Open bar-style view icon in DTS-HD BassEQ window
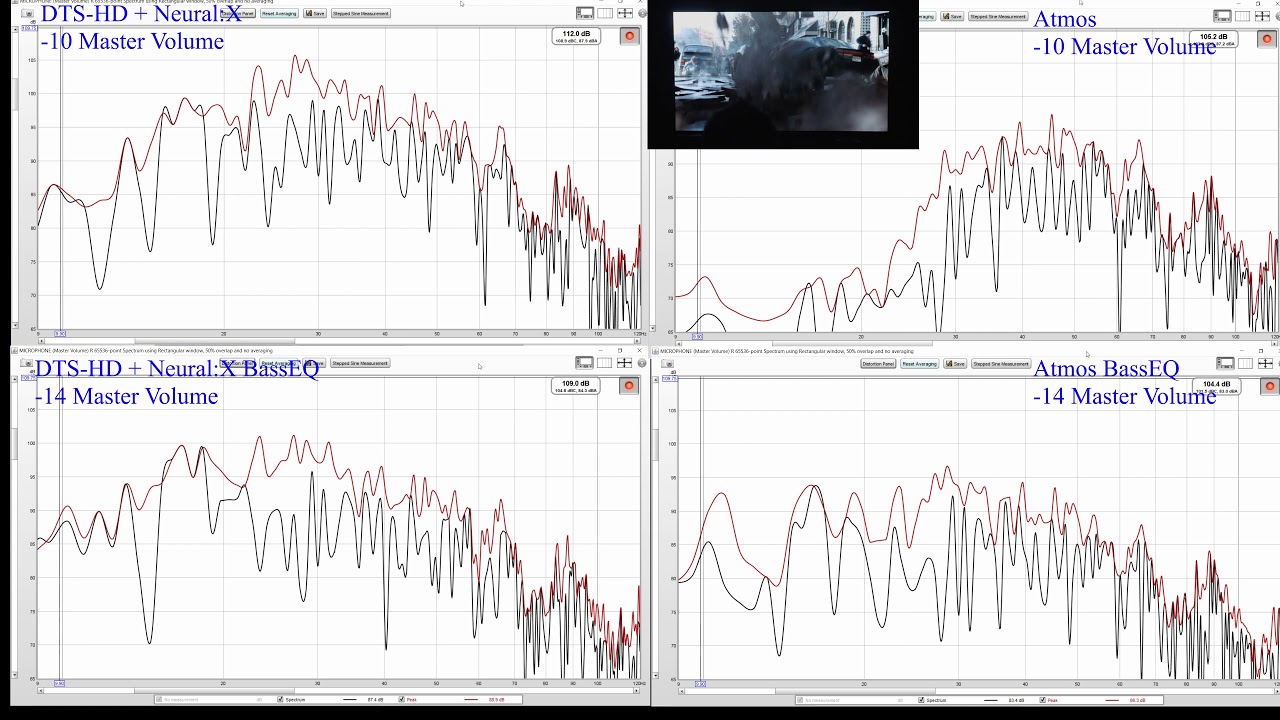 tap(605, 363)
